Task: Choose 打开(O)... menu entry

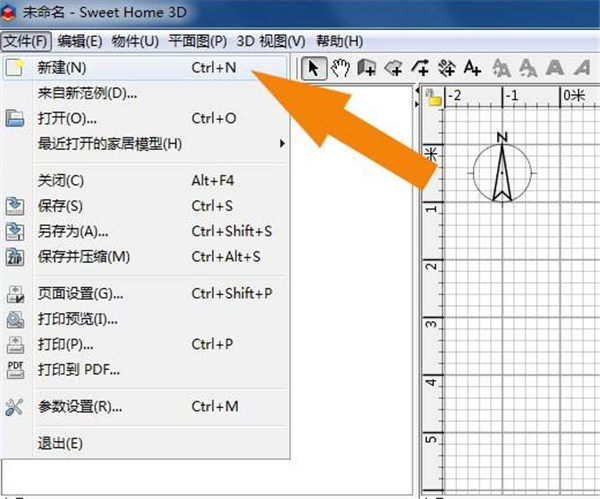Action: pyautogui.click(x=145, y=118)
